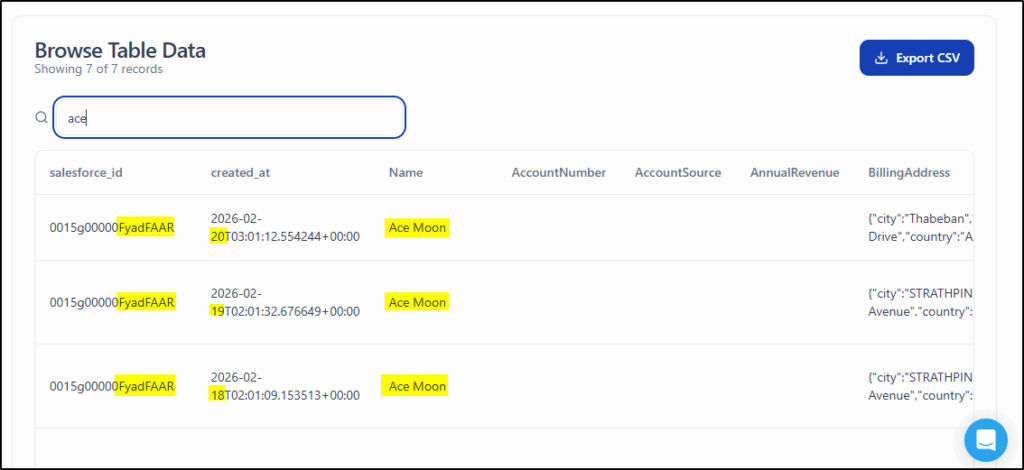
Task: Click the AccountNumber column header
Action: tap(558, 172)
